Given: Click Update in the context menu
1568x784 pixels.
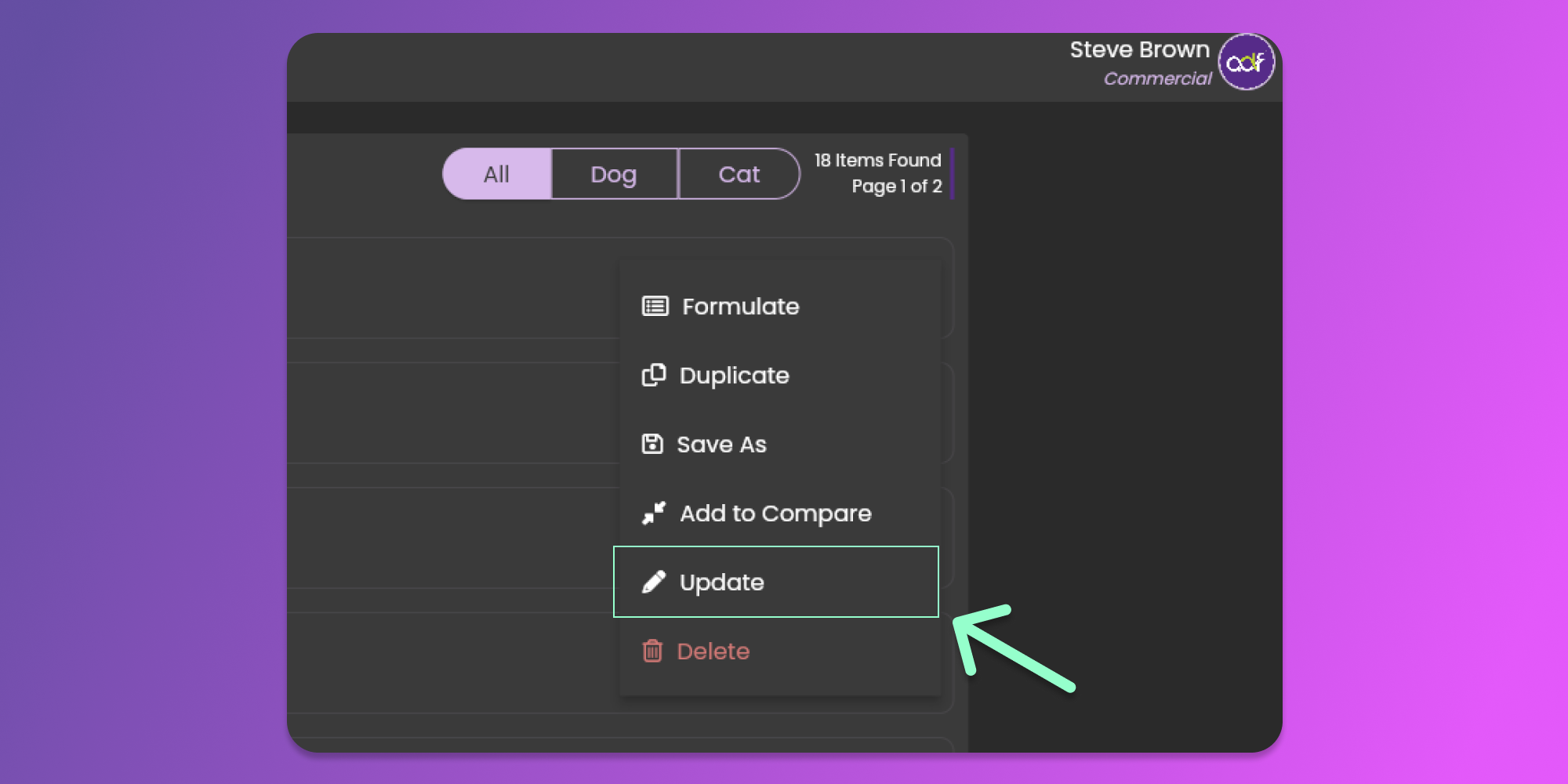Looking at the screenshot, I should 722,583.
